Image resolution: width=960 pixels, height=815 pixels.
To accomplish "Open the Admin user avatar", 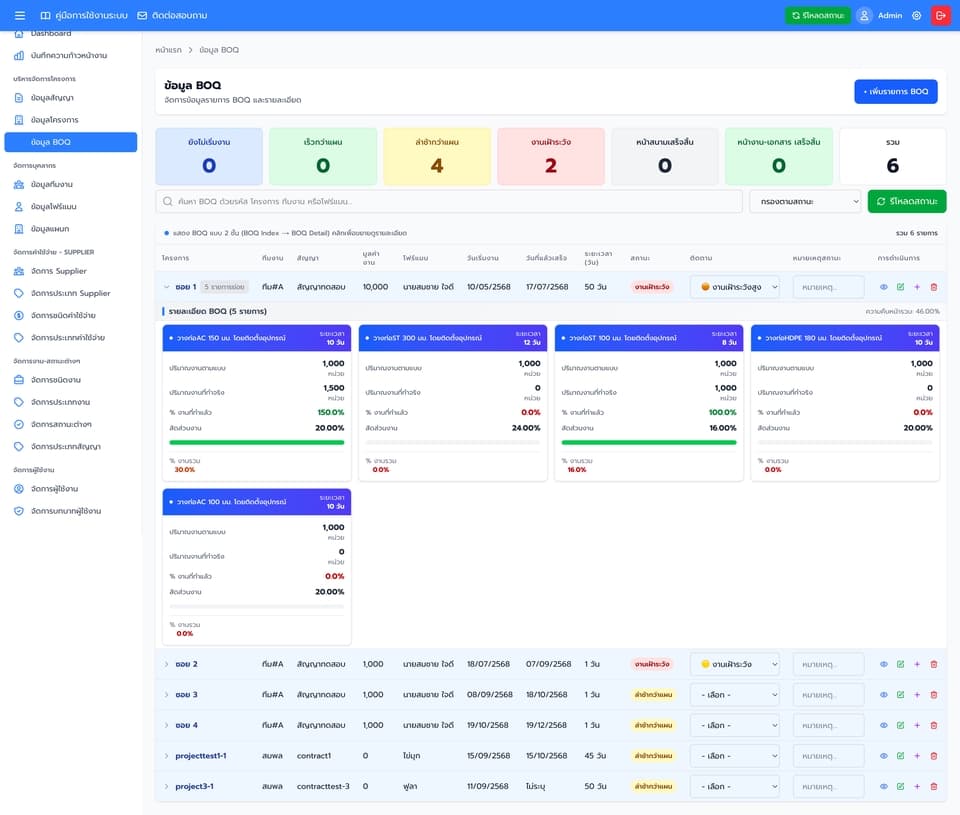I will (x=864, y=15).
